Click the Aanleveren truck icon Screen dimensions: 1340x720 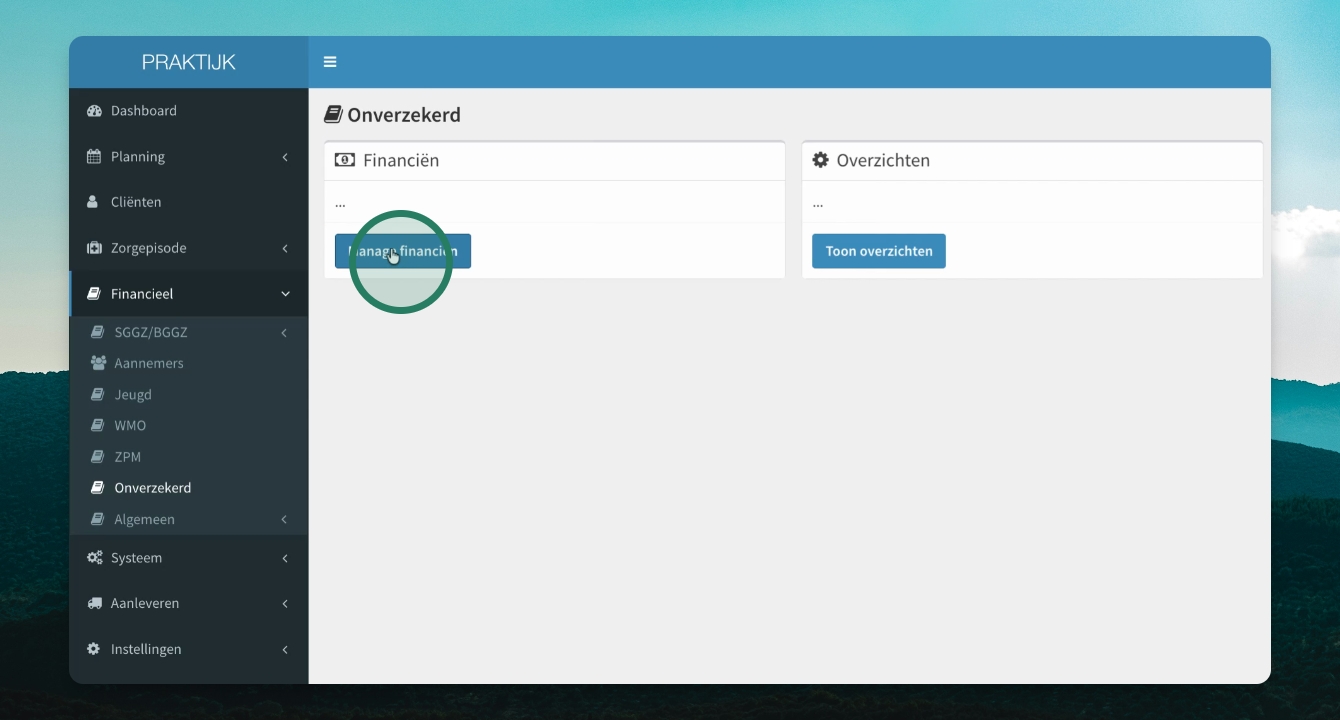95,603
